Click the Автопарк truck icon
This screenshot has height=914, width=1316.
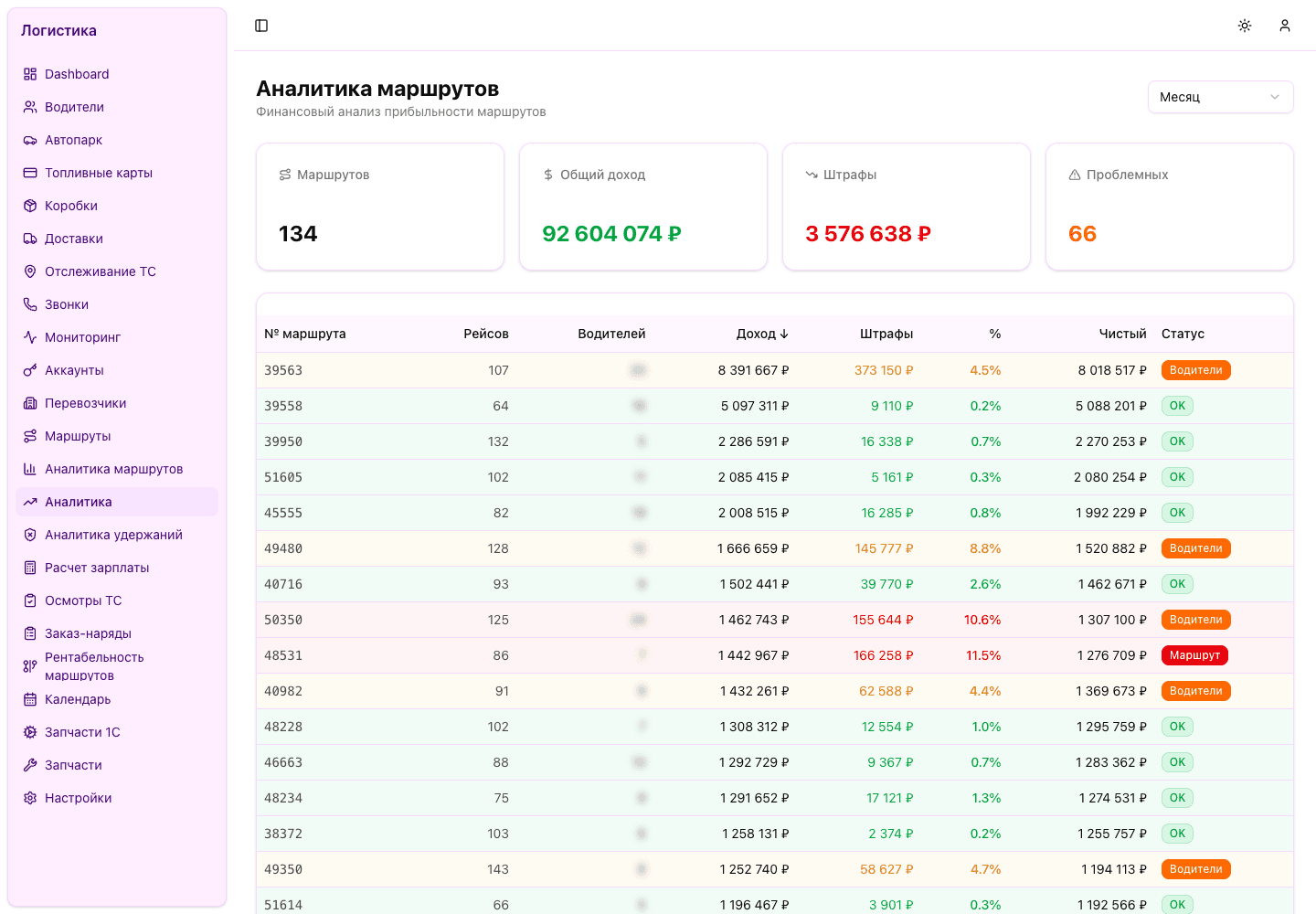pos(30,140)
